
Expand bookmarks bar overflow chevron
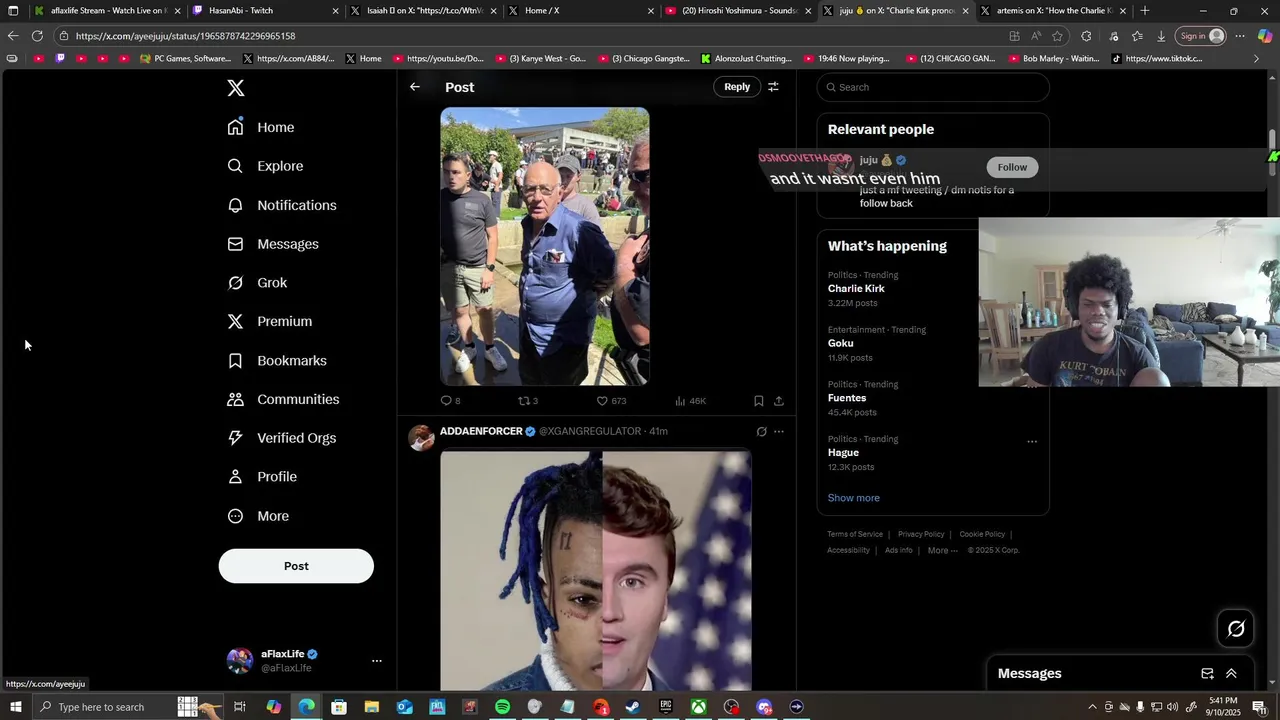(x=1257, y=59)
